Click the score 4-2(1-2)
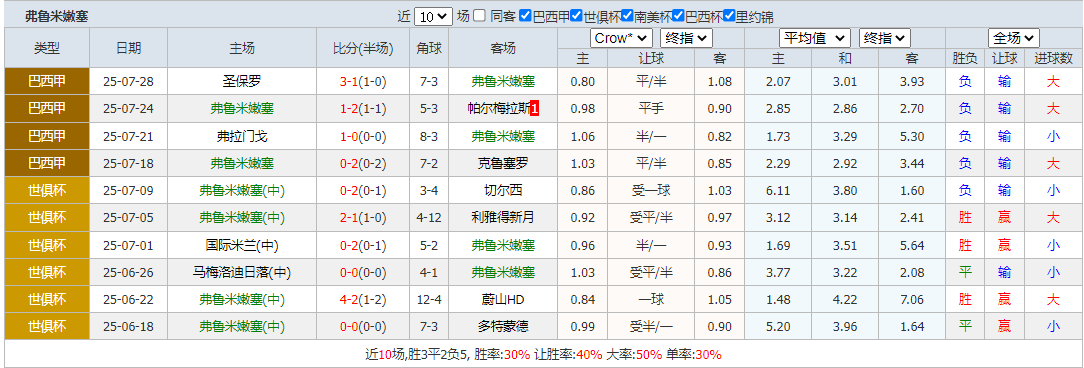1084x368 pixels. coord(363,300)
